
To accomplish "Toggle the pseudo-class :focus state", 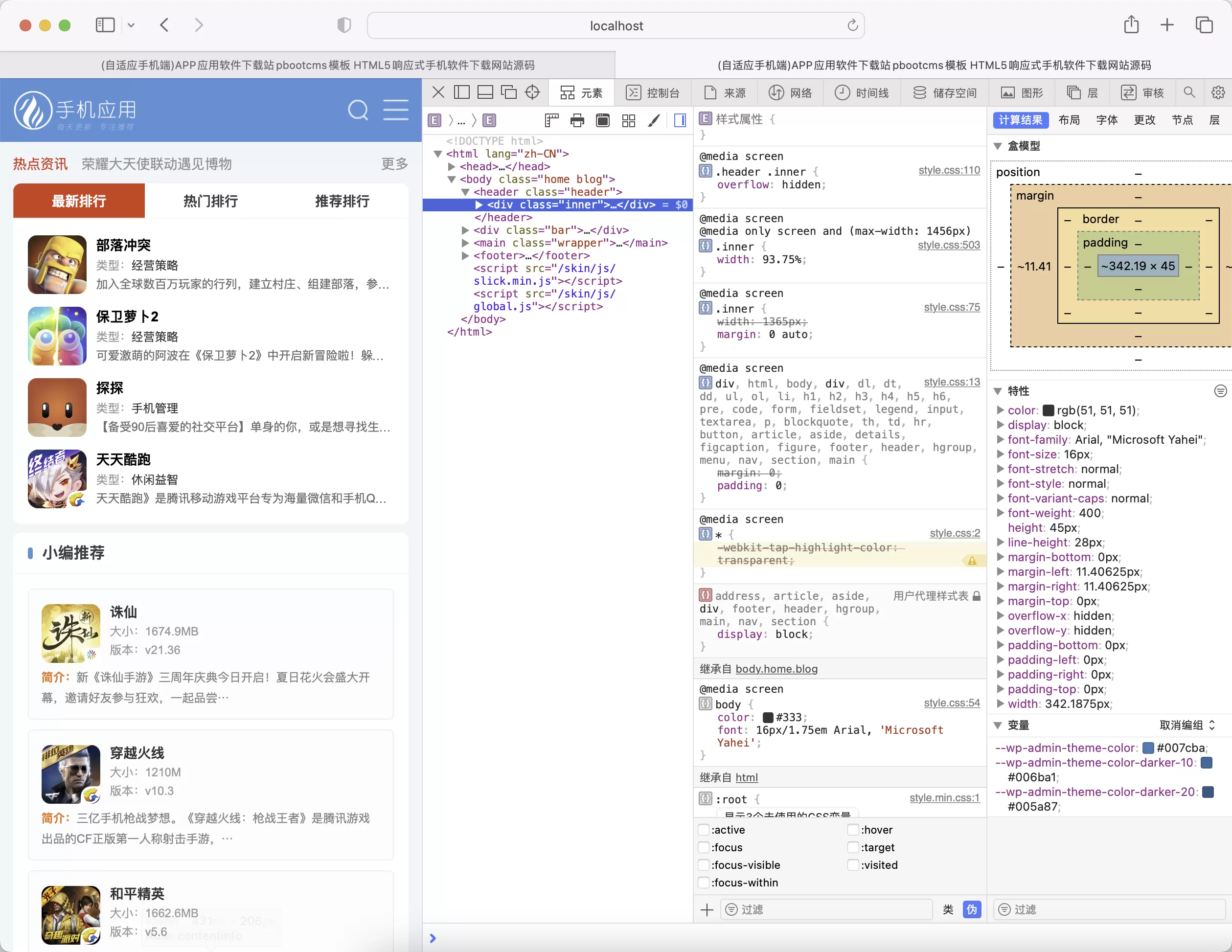I will [x=706, y=848].
